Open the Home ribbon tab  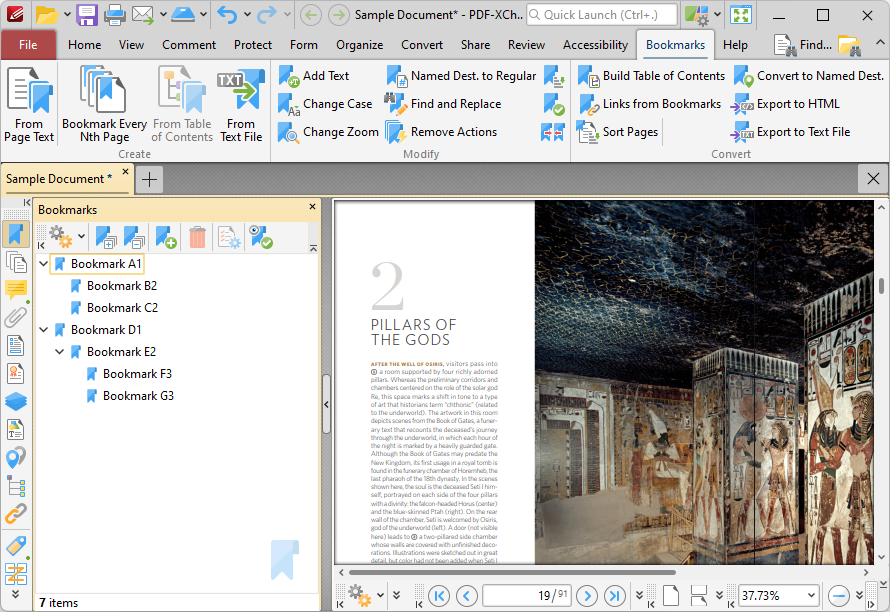tap(85, 45)
